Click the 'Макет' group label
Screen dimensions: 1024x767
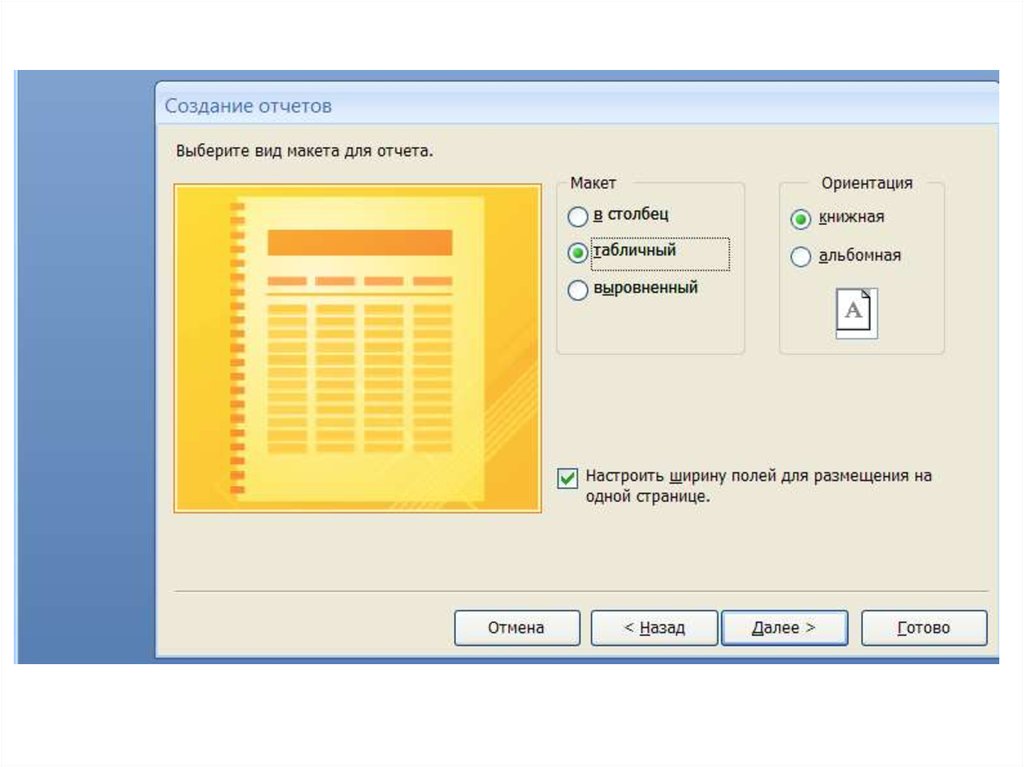pos(593,183)
